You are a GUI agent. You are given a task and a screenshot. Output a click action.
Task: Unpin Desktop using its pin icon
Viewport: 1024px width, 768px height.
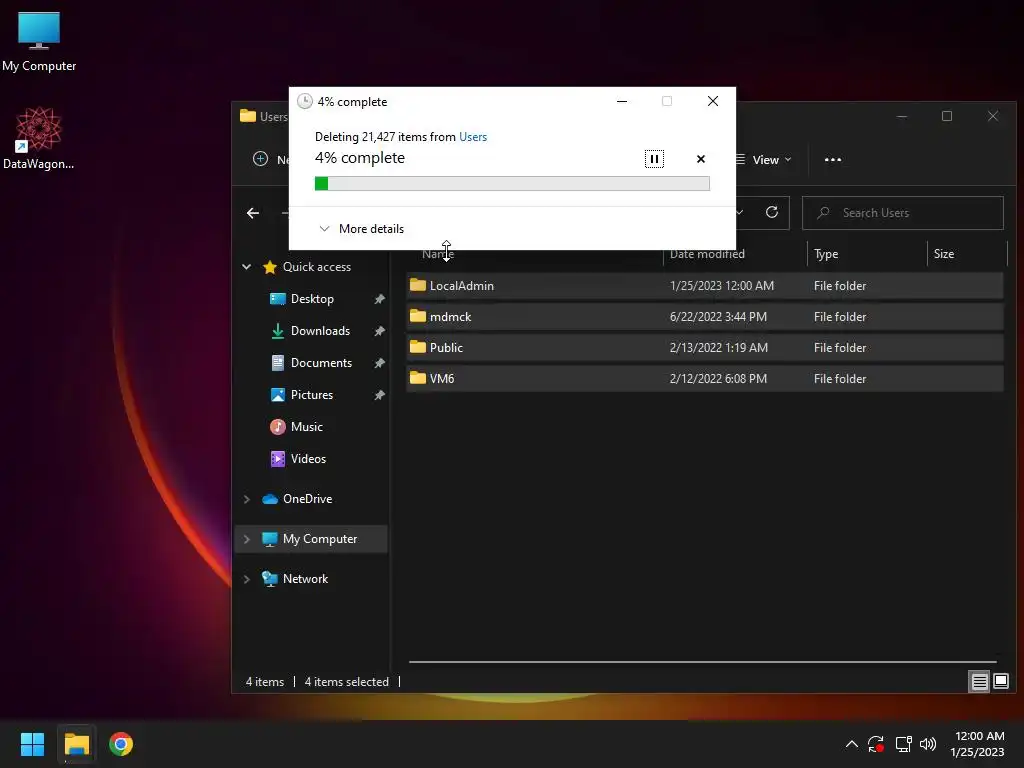click(379, 299)
